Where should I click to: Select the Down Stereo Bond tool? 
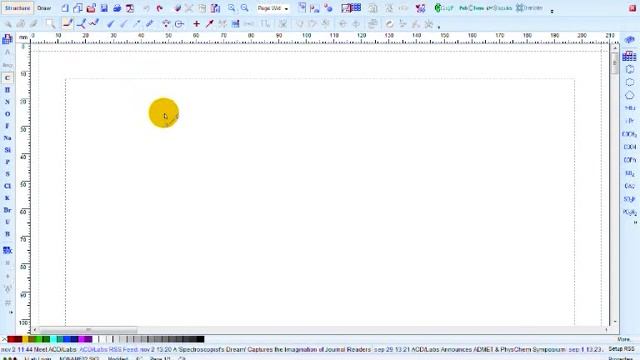pos(123,24)
